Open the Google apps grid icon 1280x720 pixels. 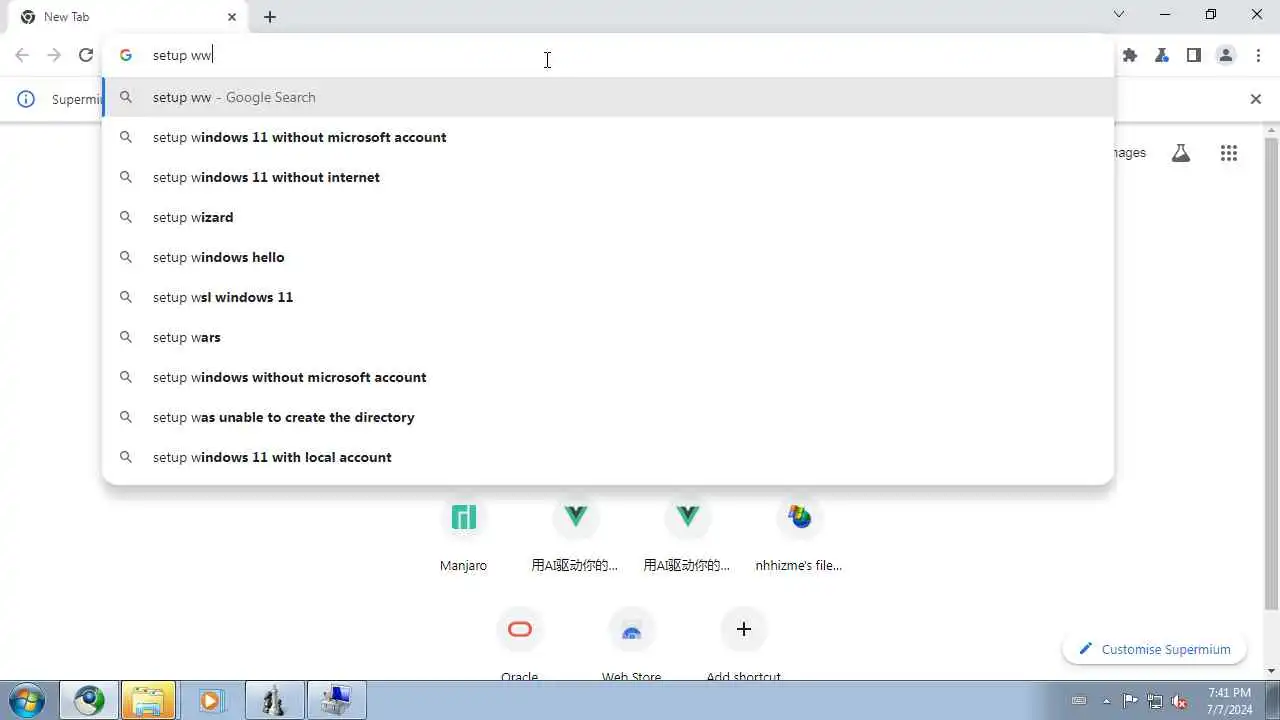pos(1229,153)
